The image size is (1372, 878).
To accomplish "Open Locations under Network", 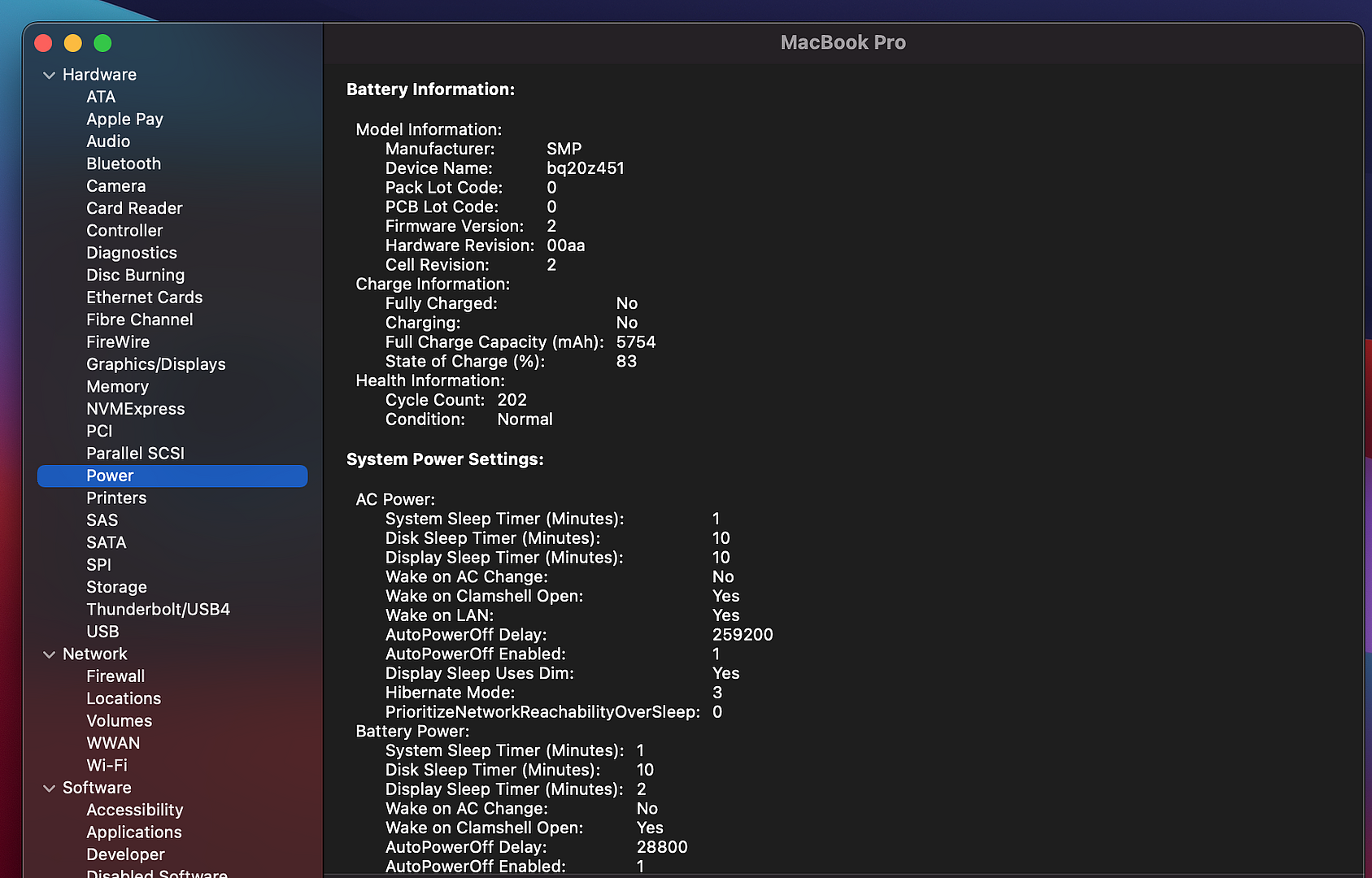I will pos(124,698).
